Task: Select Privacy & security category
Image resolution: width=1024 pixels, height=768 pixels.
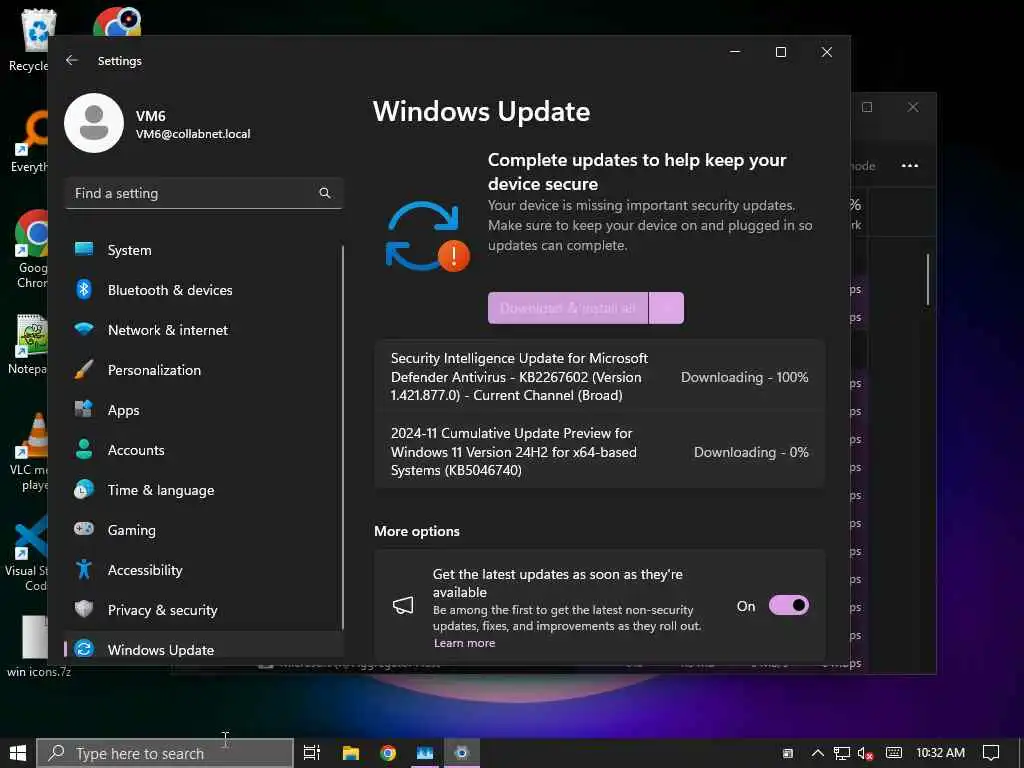Action: [204, 610]
